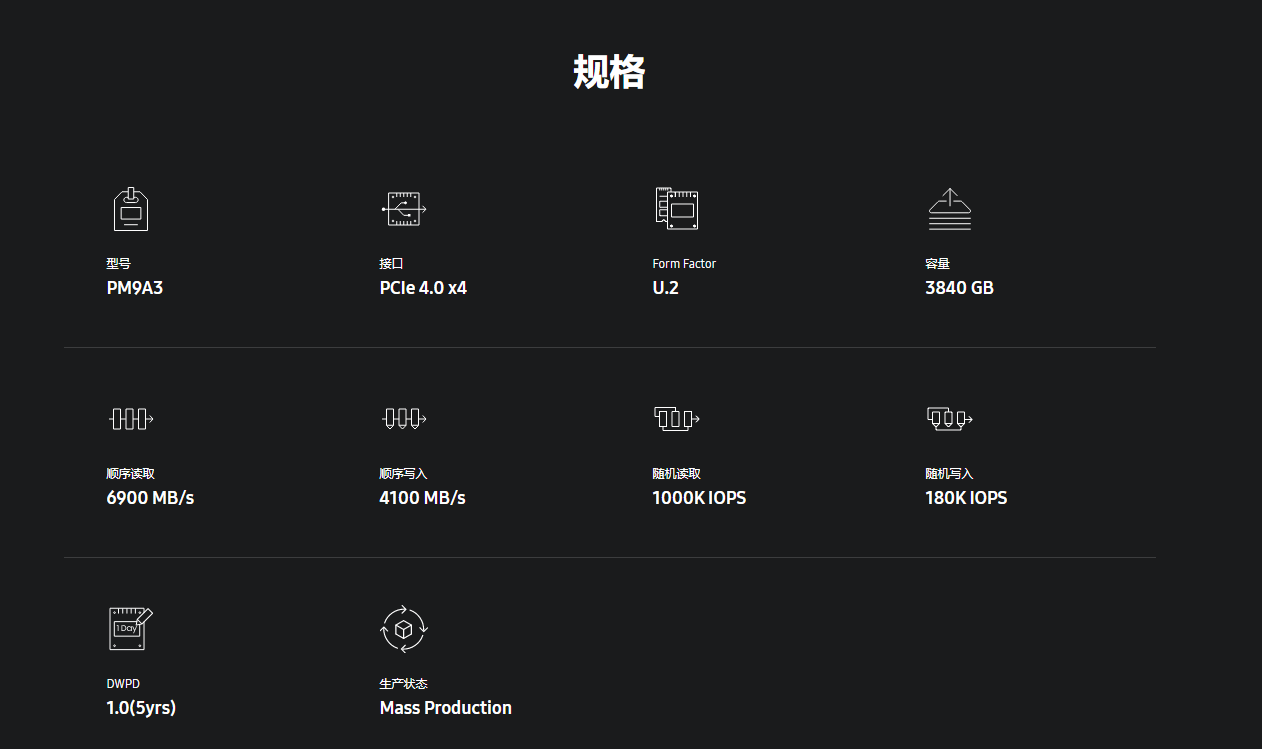Click the DWPD label
This screenshot has width=1262, height=749.
pyautogui.click(x=122, y=684)
